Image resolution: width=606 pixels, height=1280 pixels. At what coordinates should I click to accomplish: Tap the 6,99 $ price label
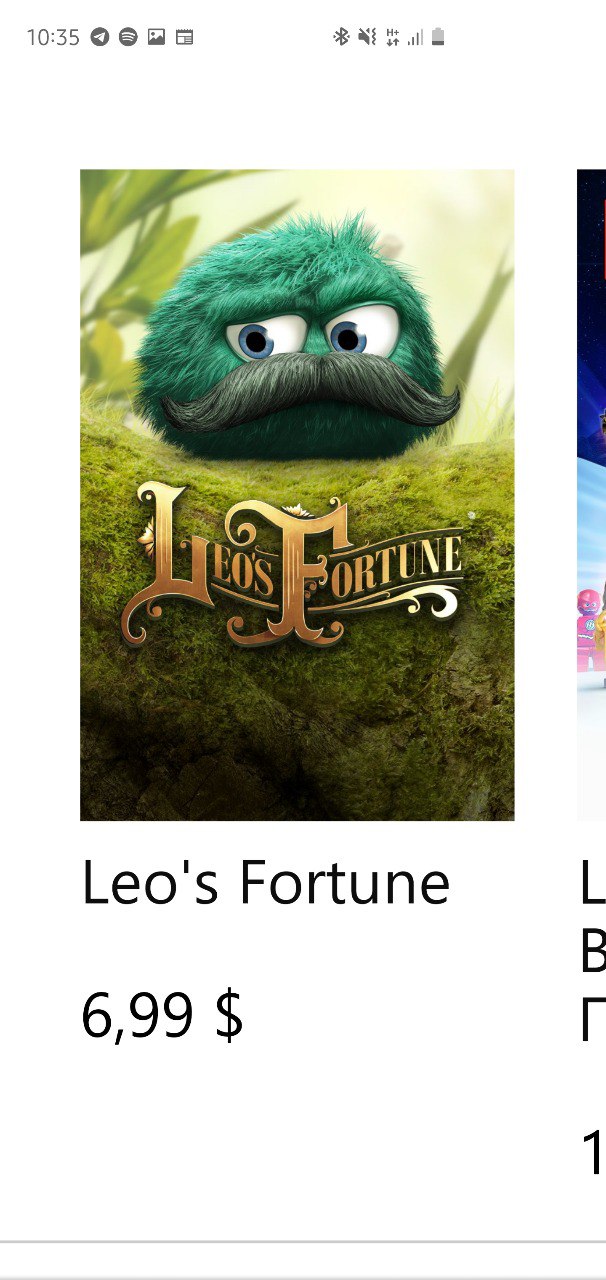coord(162,1015)
